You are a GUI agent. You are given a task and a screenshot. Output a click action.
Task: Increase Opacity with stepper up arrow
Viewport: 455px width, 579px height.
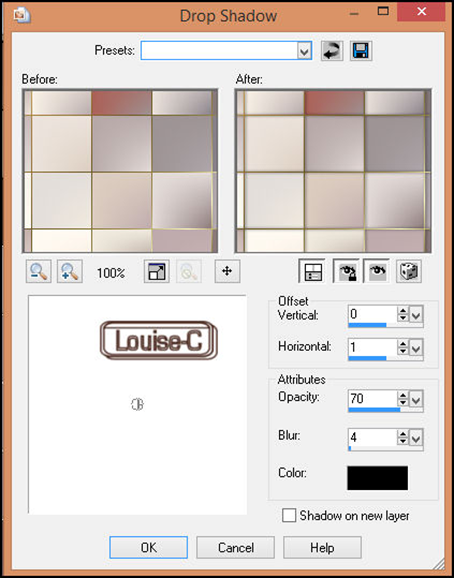pos(403,395)
